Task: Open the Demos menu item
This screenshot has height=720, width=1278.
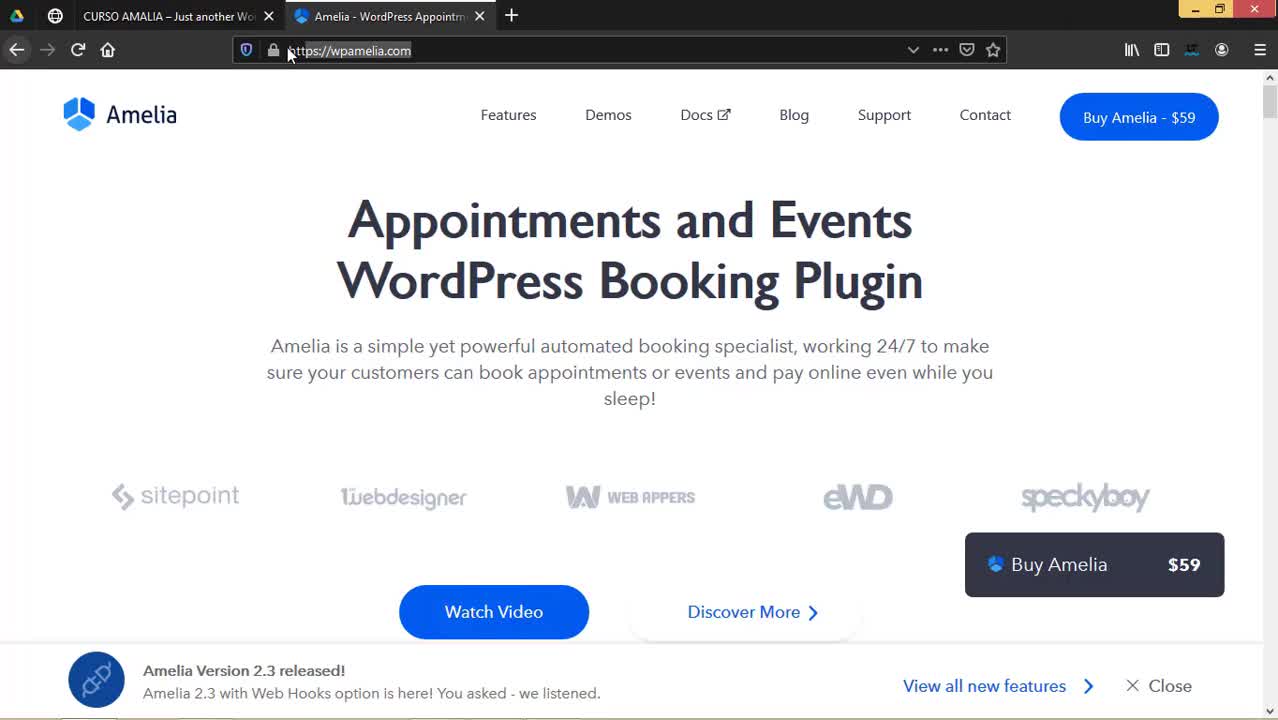Action: pyautogui.click(x=608, y=115)
